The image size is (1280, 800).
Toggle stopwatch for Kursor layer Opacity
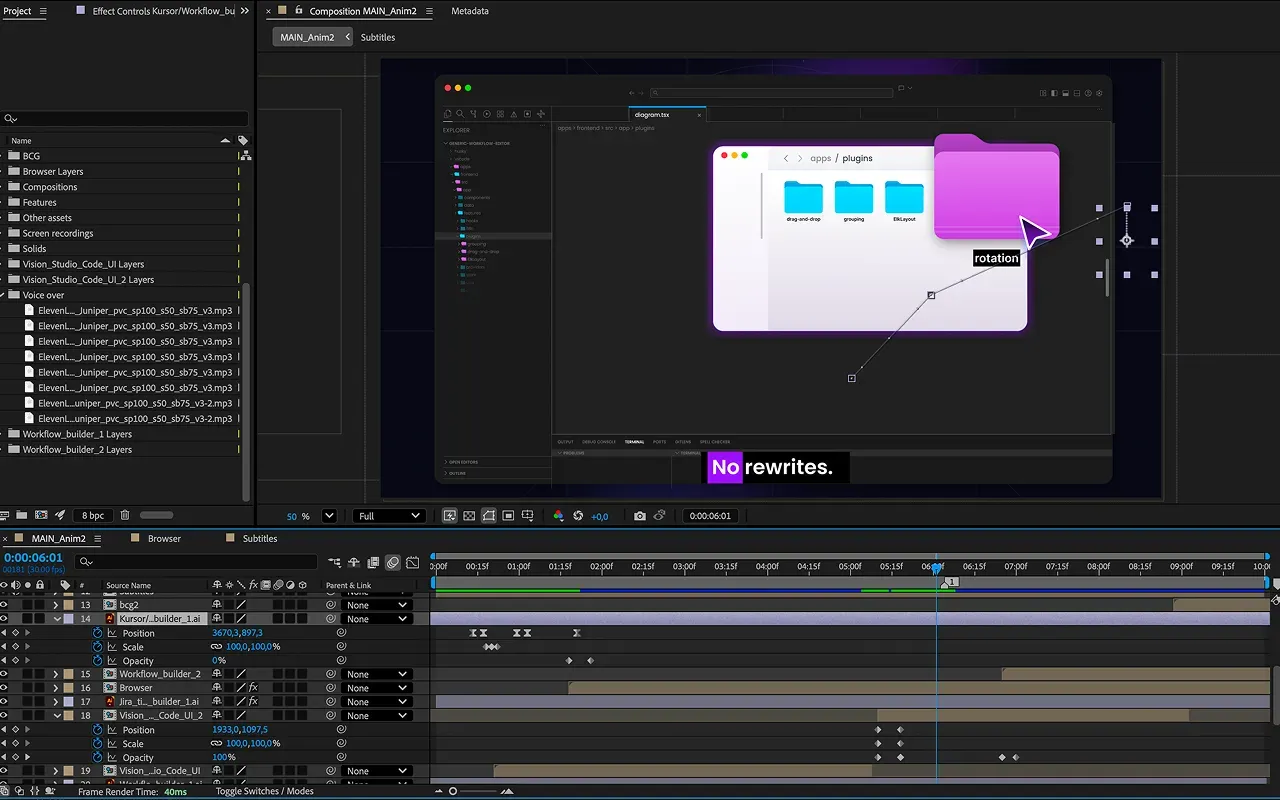pos(98,661)
